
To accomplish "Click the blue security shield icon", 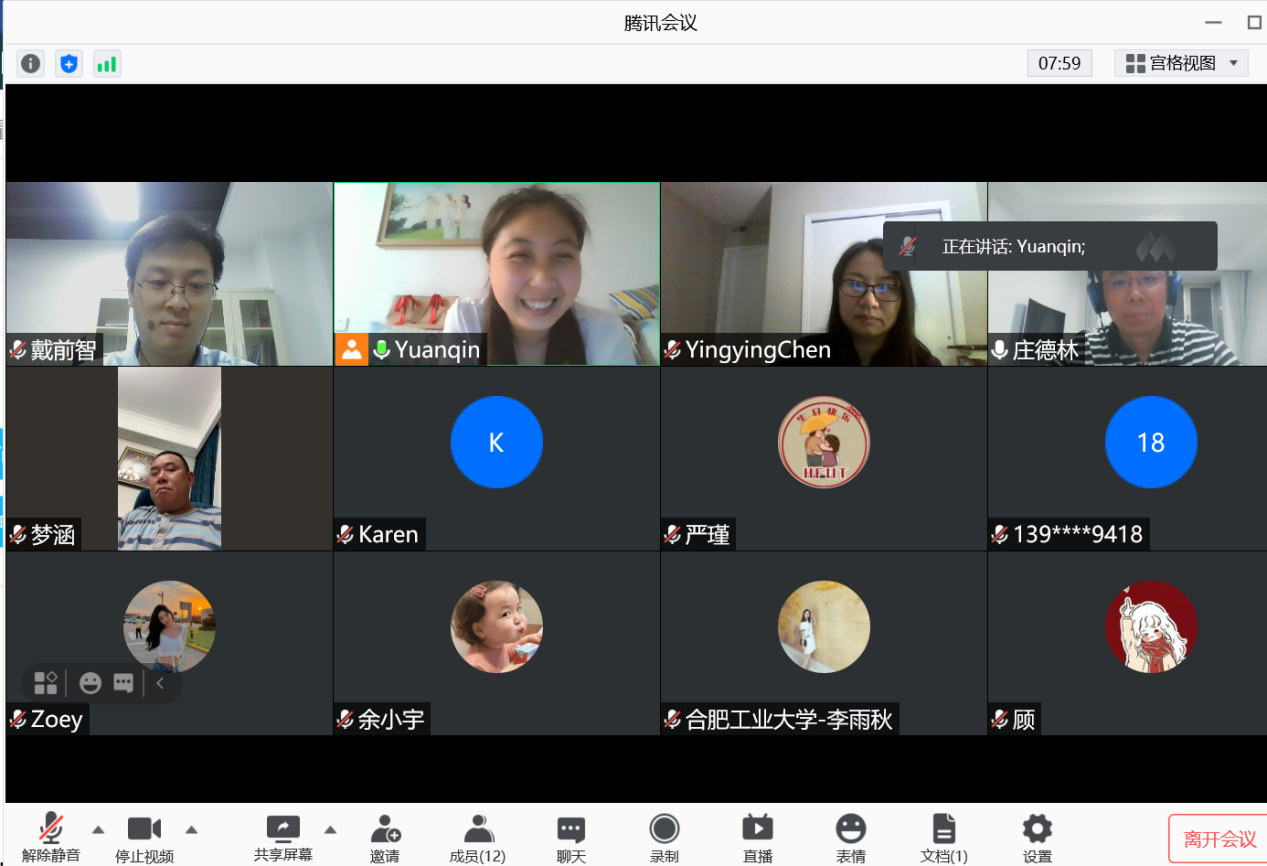I will [x=68, y=64].
